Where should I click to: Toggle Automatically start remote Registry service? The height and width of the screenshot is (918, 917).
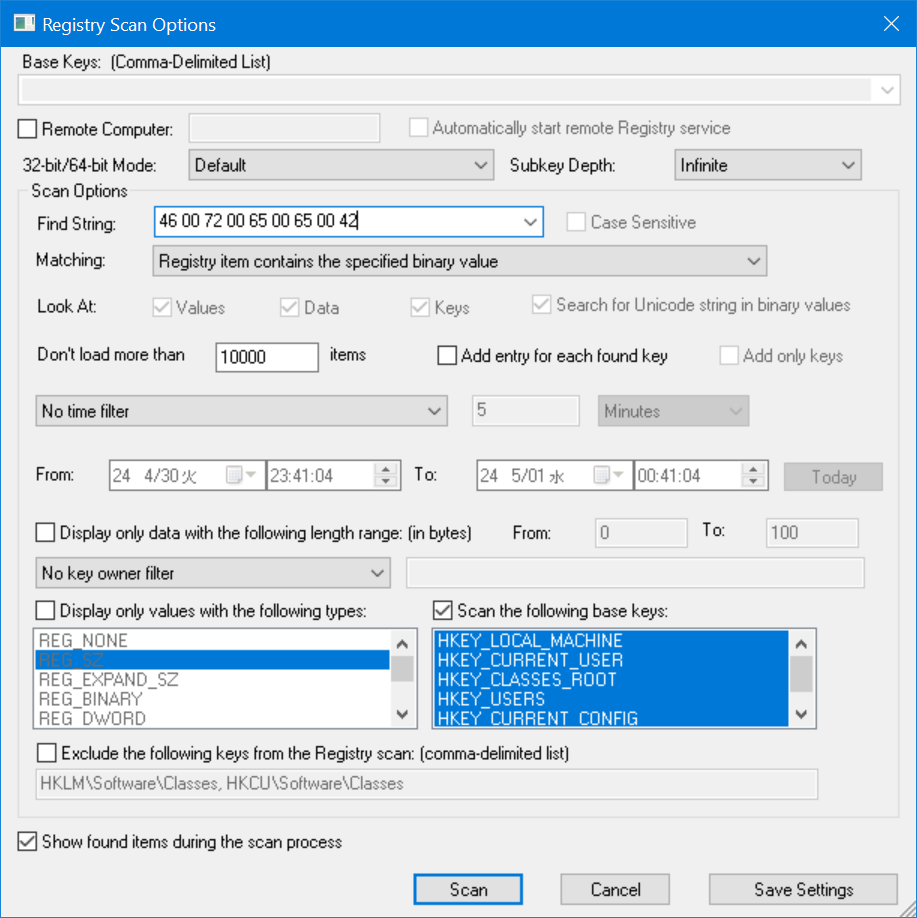click(x=418, y=128)
